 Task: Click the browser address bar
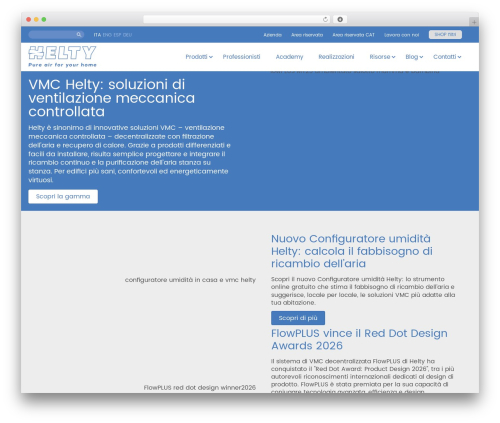[x=237, y=20]
